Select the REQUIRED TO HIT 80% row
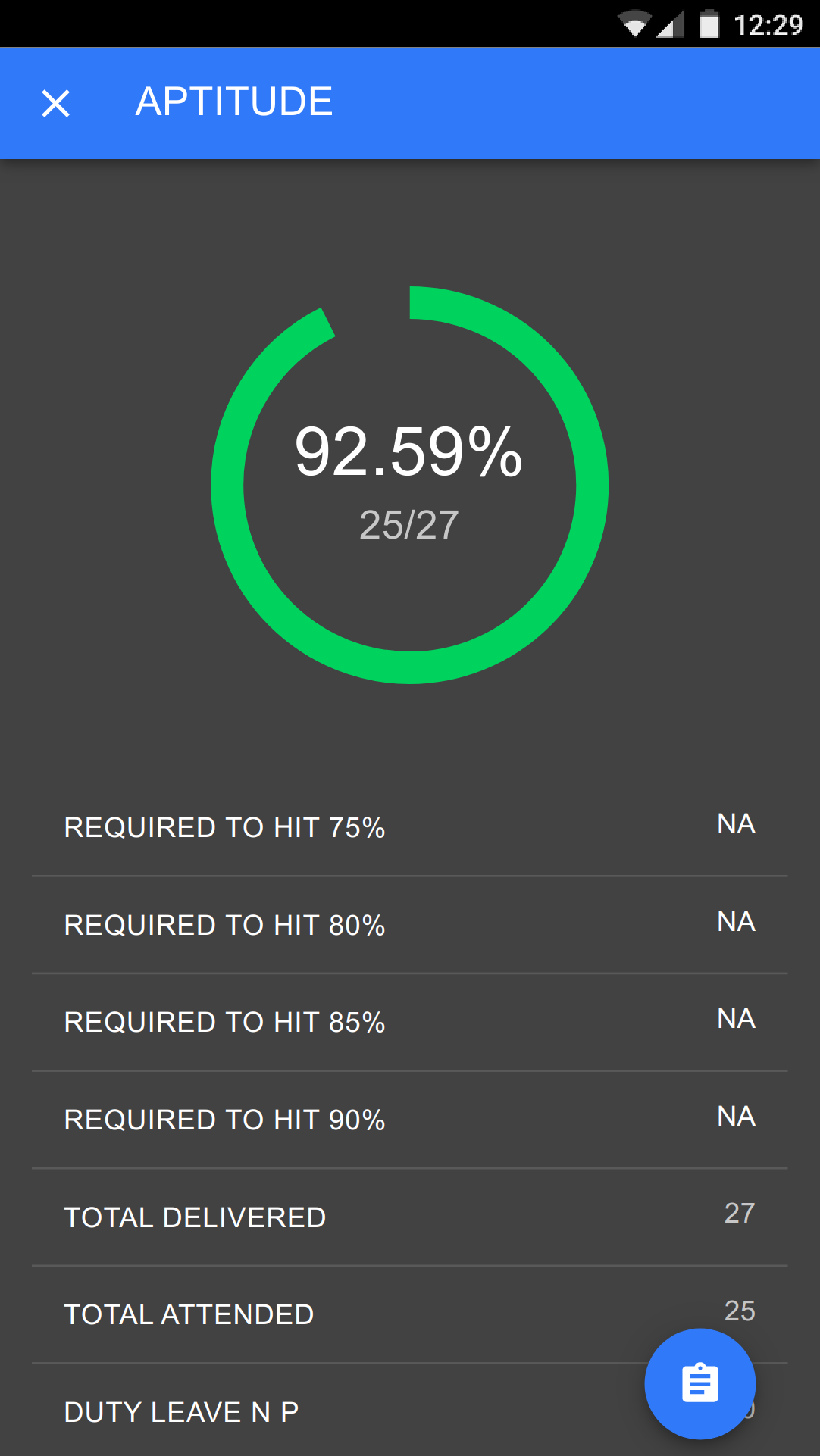The height and width of the screenshot is (1456, 820). tap(410, 925)
